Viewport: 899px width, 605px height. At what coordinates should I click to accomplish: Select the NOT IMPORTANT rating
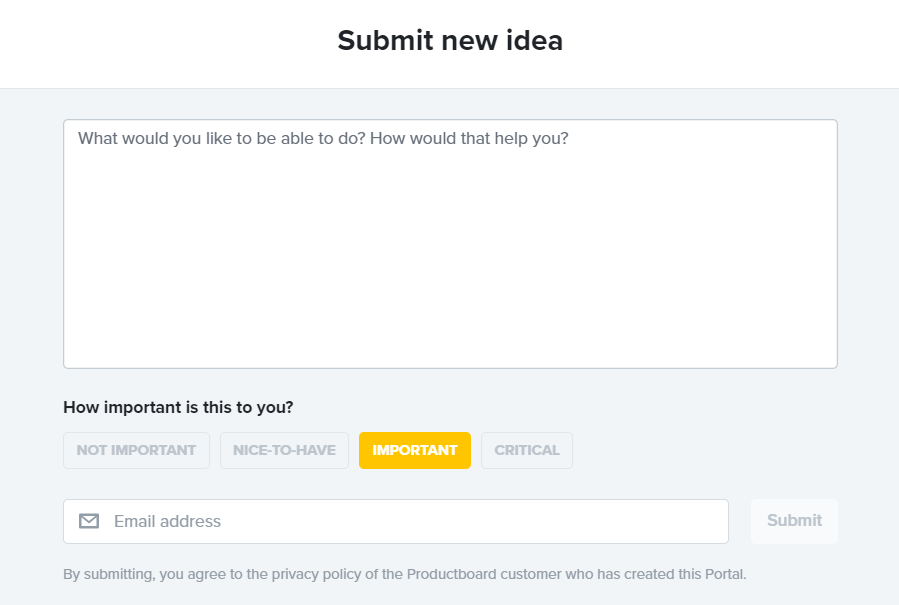point(136,450)
